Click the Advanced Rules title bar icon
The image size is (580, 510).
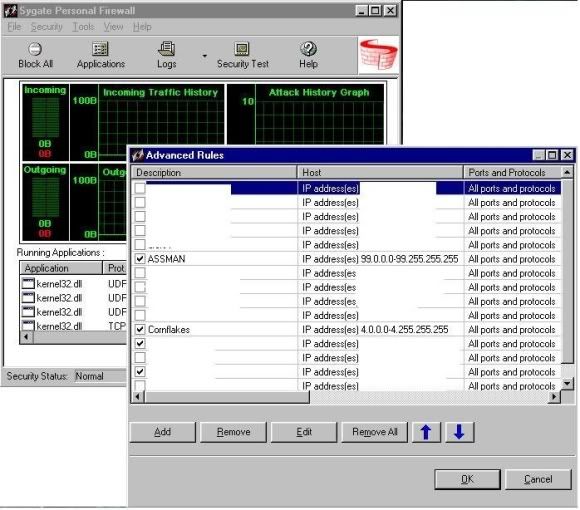click(138, 155)
